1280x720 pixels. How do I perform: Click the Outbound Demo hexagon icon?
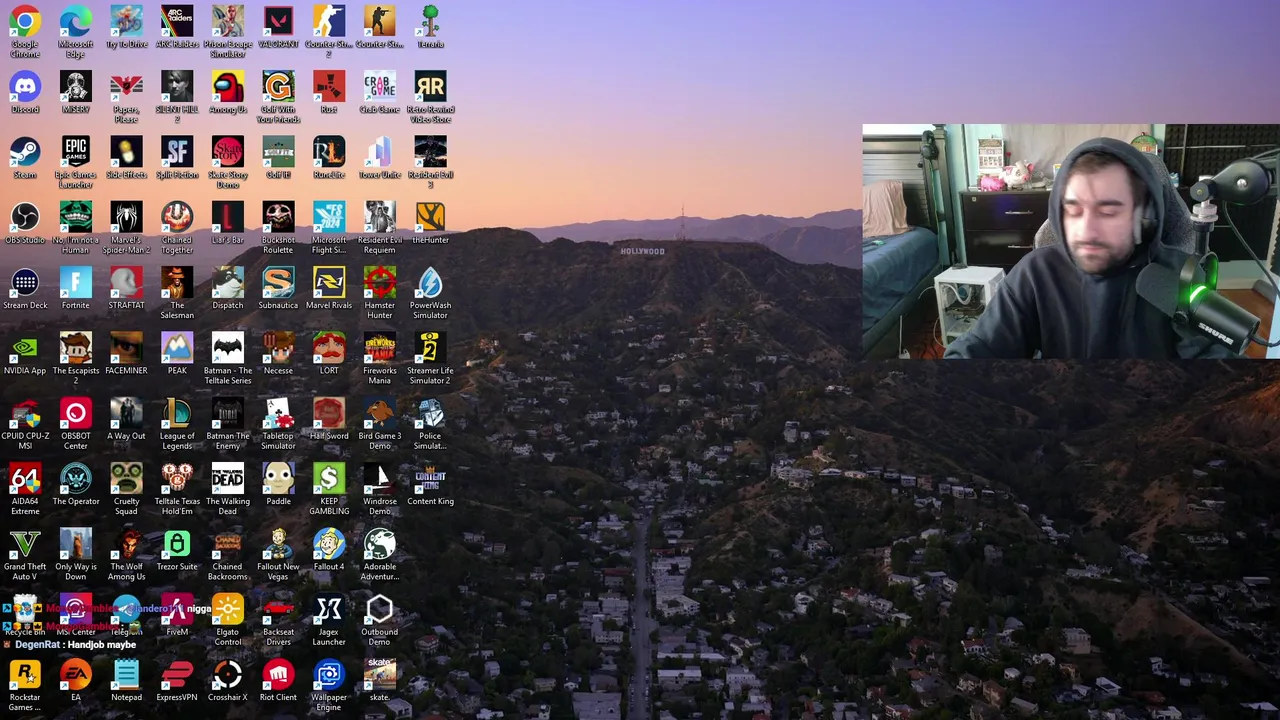tap(380, 609)
